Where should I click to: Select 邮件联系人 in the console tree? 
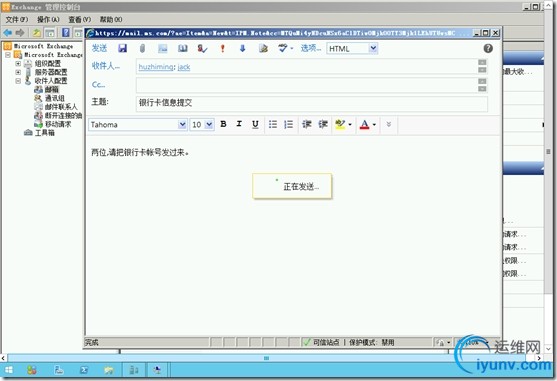click(x=61, y=107)
